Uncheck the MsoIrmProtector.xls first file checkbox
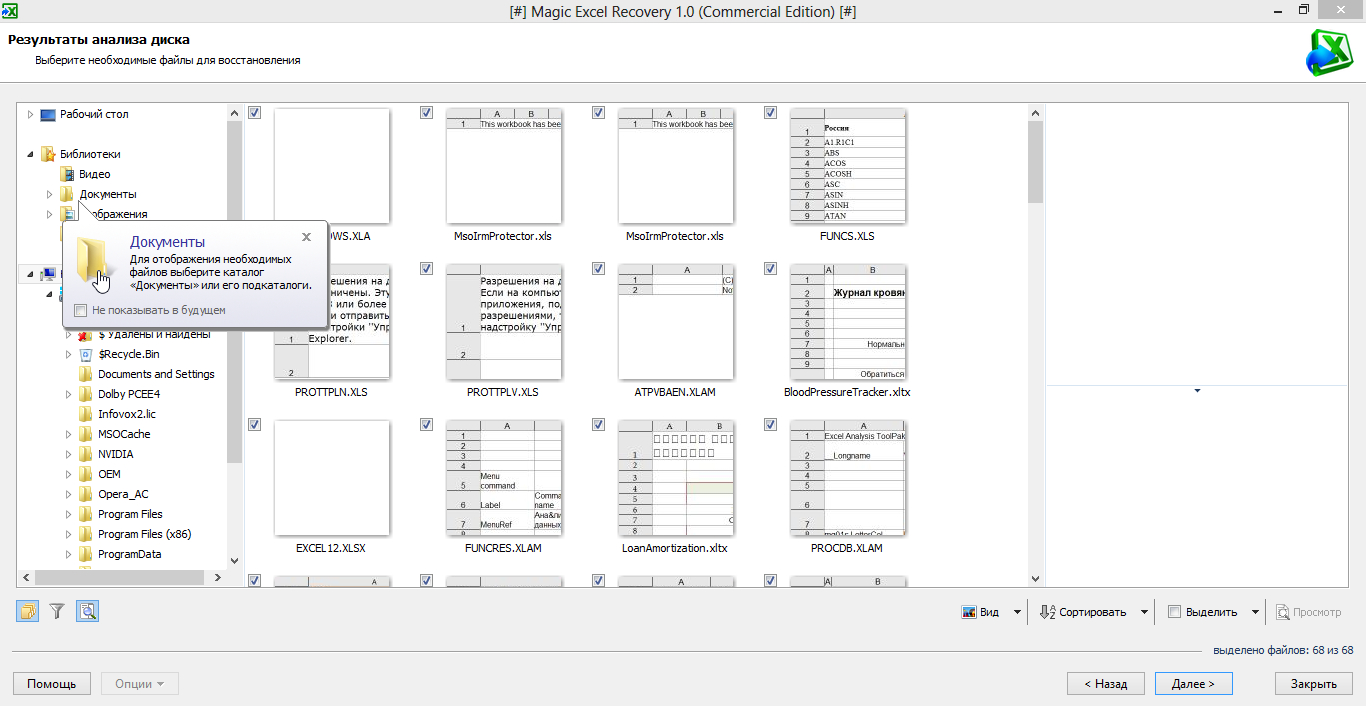1366x706 pixels. tap(427, 113)
